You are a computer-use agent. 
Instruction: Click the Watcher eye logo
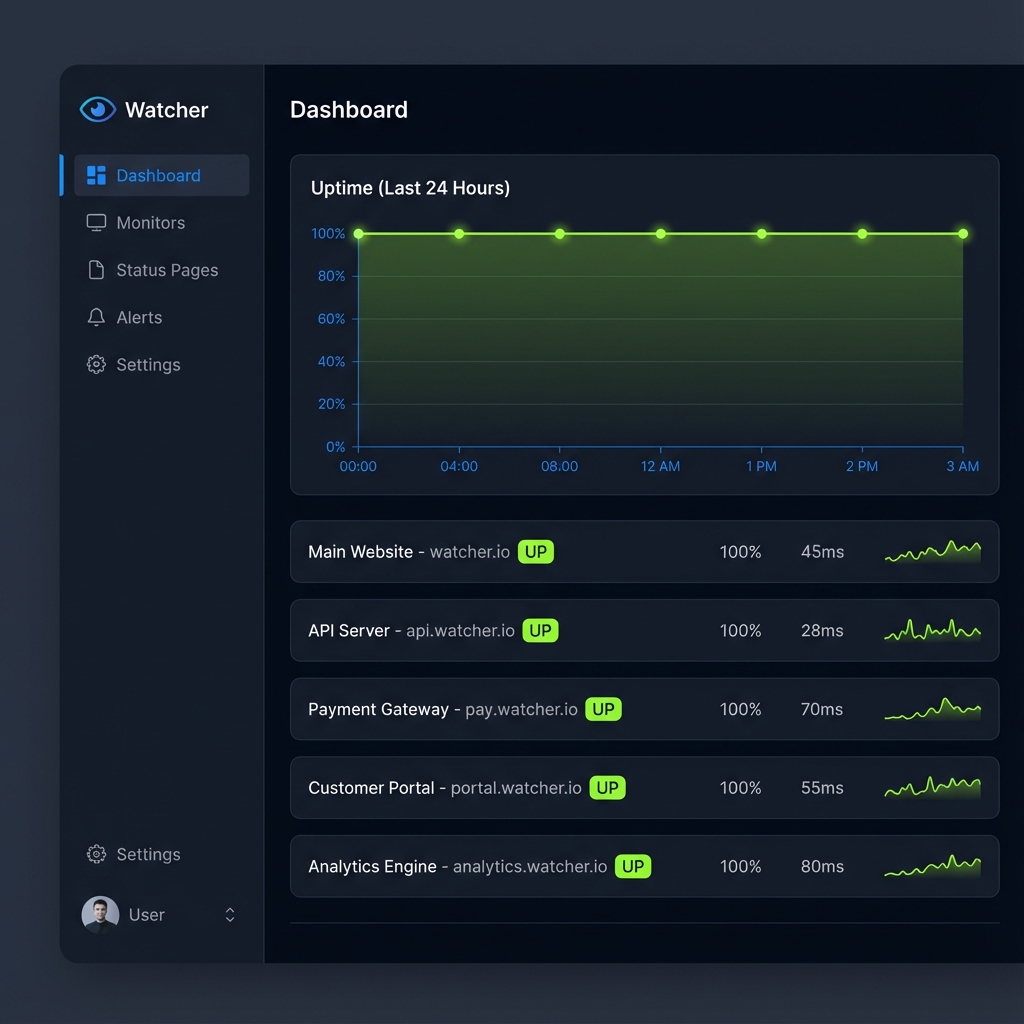[x=97, y=110]
